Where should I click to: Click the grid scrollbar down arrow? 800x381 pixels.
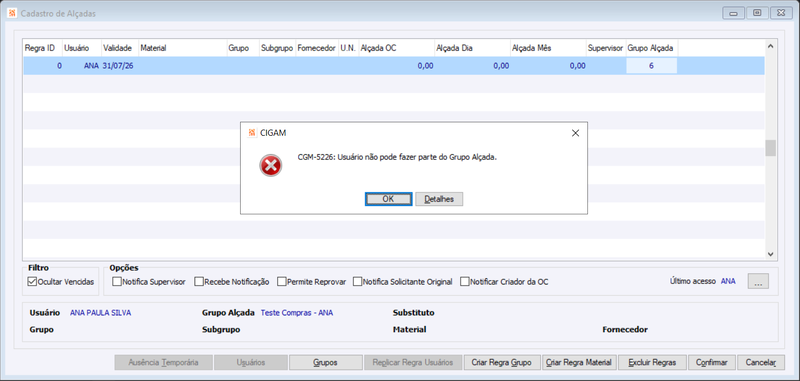[x=770, y=254]
